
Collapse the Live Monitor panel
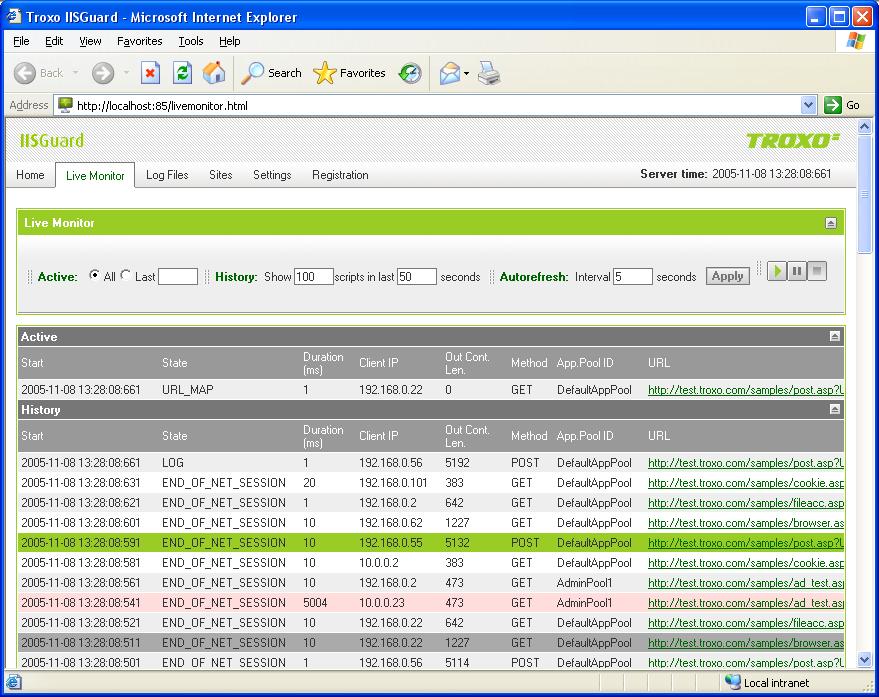click(831, 223)
